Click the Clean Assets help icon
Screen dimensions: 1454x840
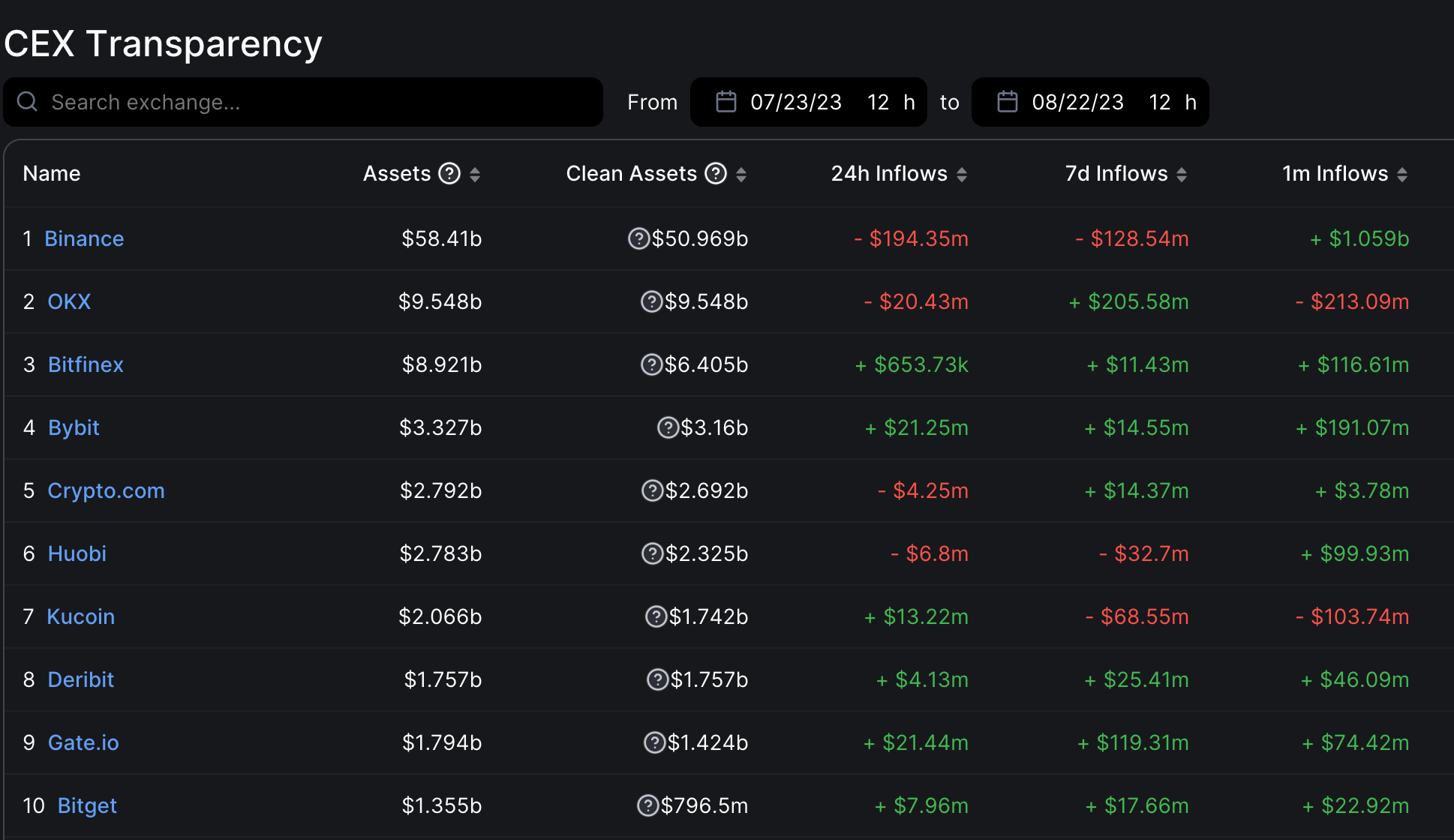point(716,174)
